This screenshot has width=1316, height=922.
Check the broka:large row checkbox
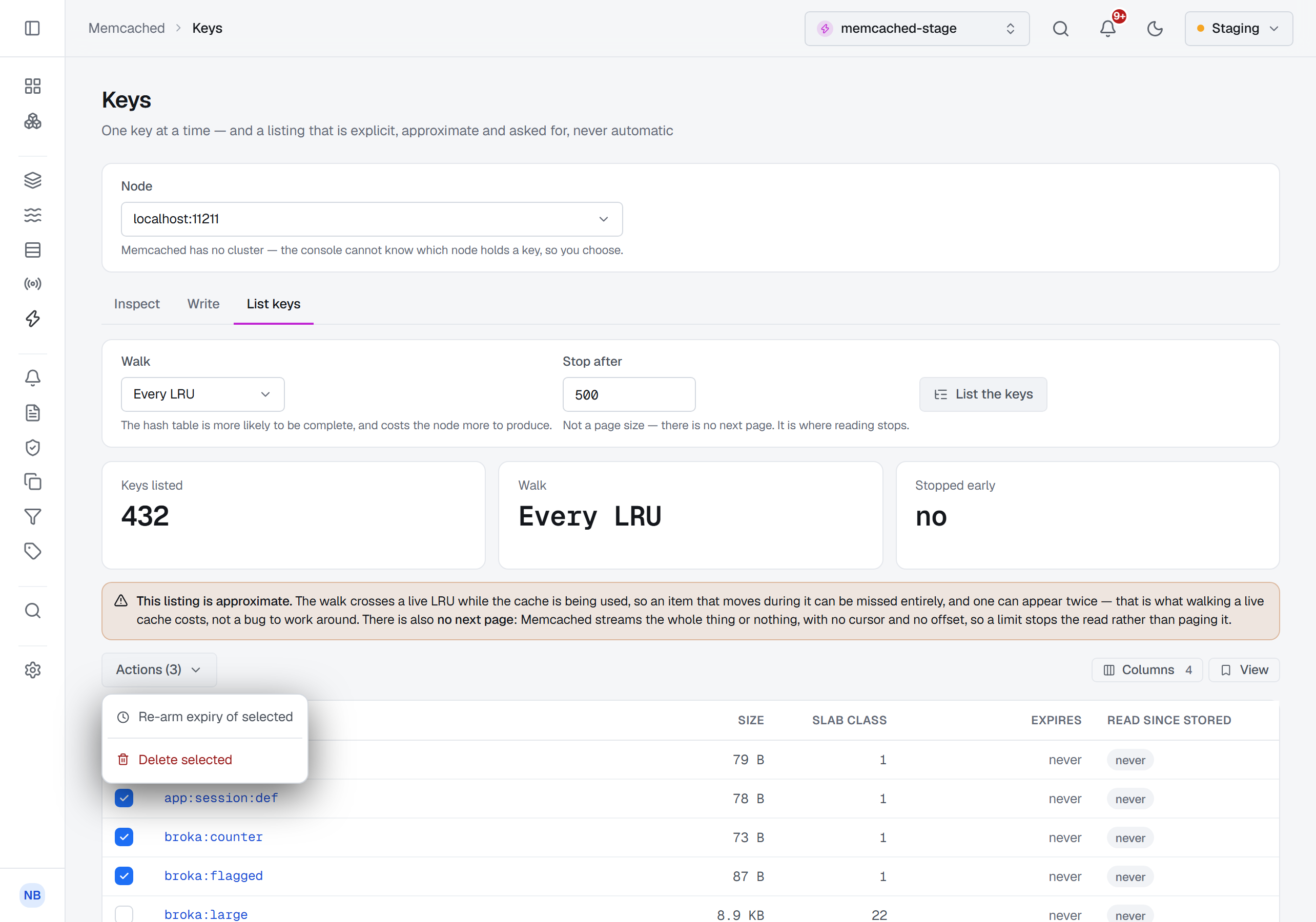[x=124, y=914]
